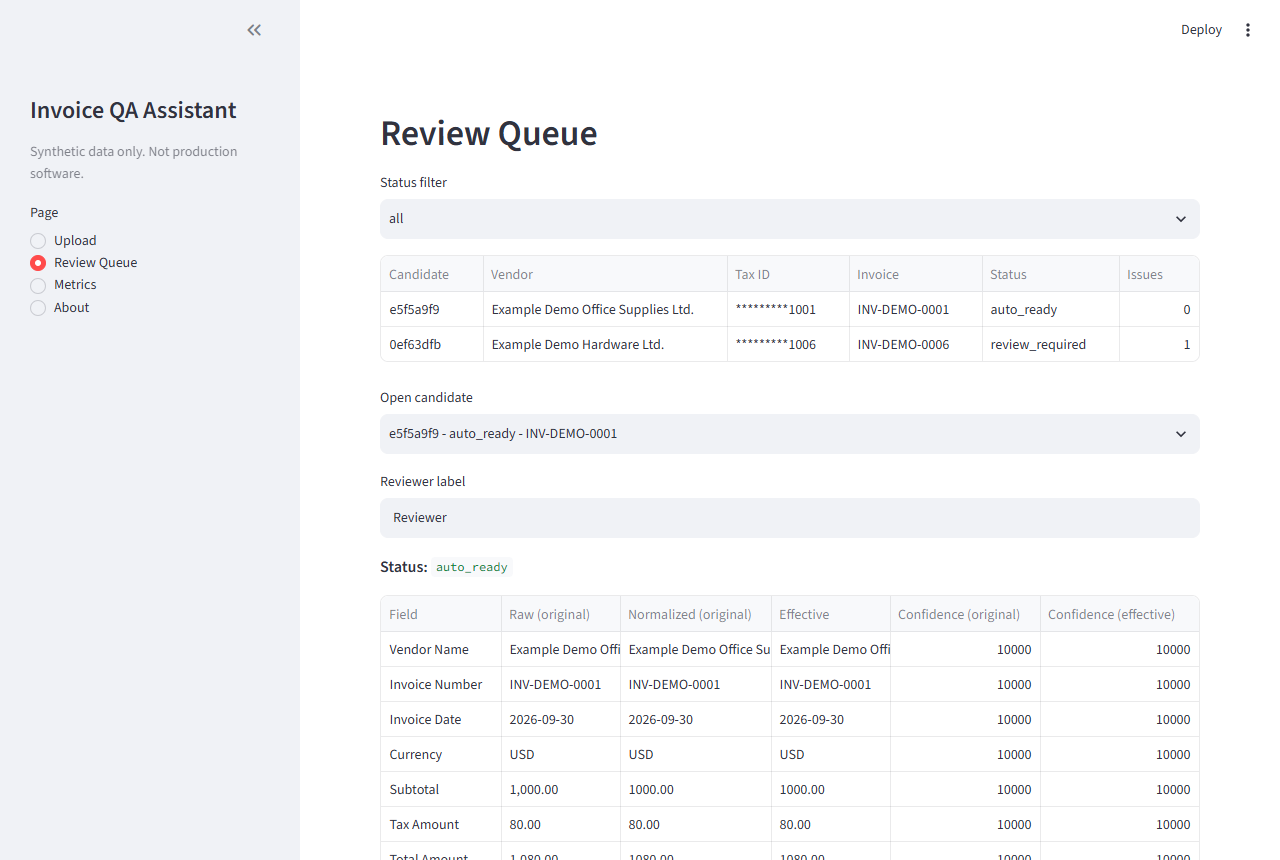Click the Raw (original) column header
The image size is (1280, 860).
[560, 614]
